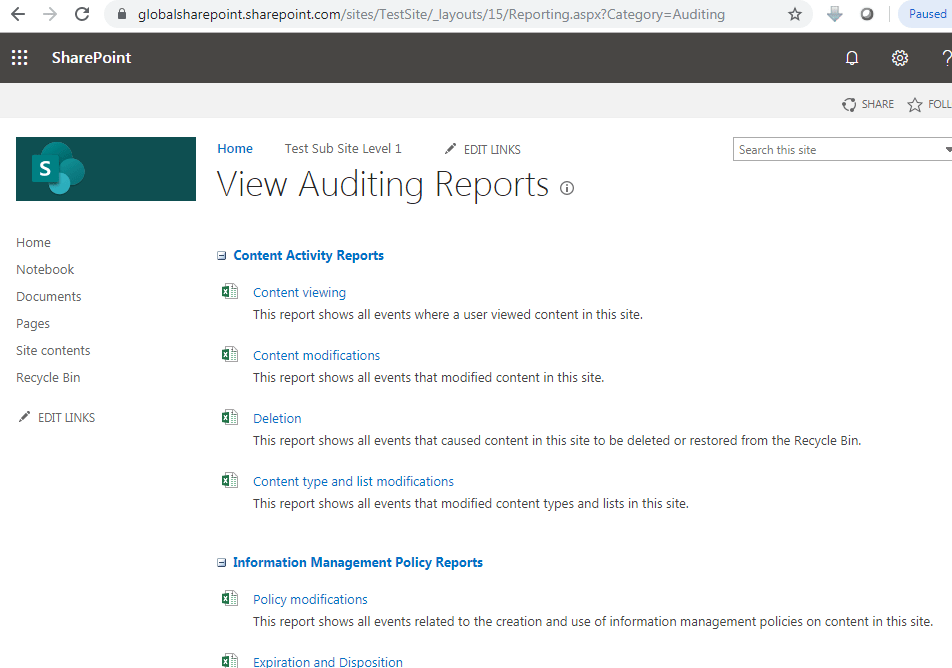952x668 pixels.
Task: Open the notifications bell icon
Action: tap(852, 58)
